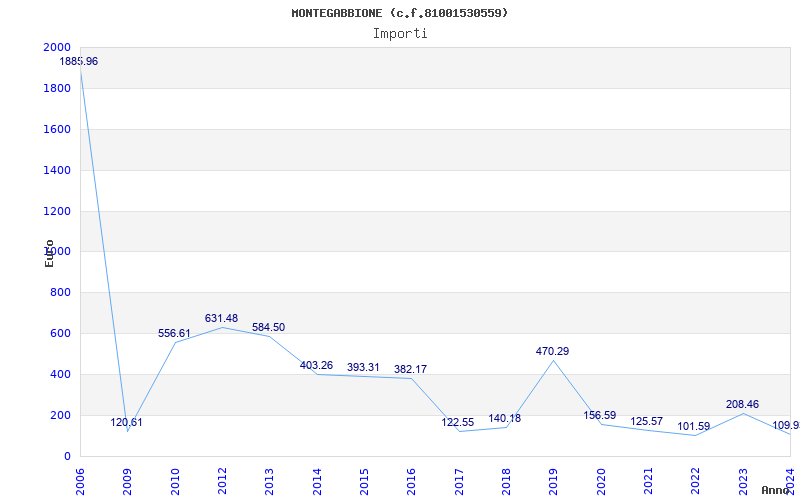Click the 1600 y-axis value
The width and height of the screenshot is (800, 500).
coord(57,129)
